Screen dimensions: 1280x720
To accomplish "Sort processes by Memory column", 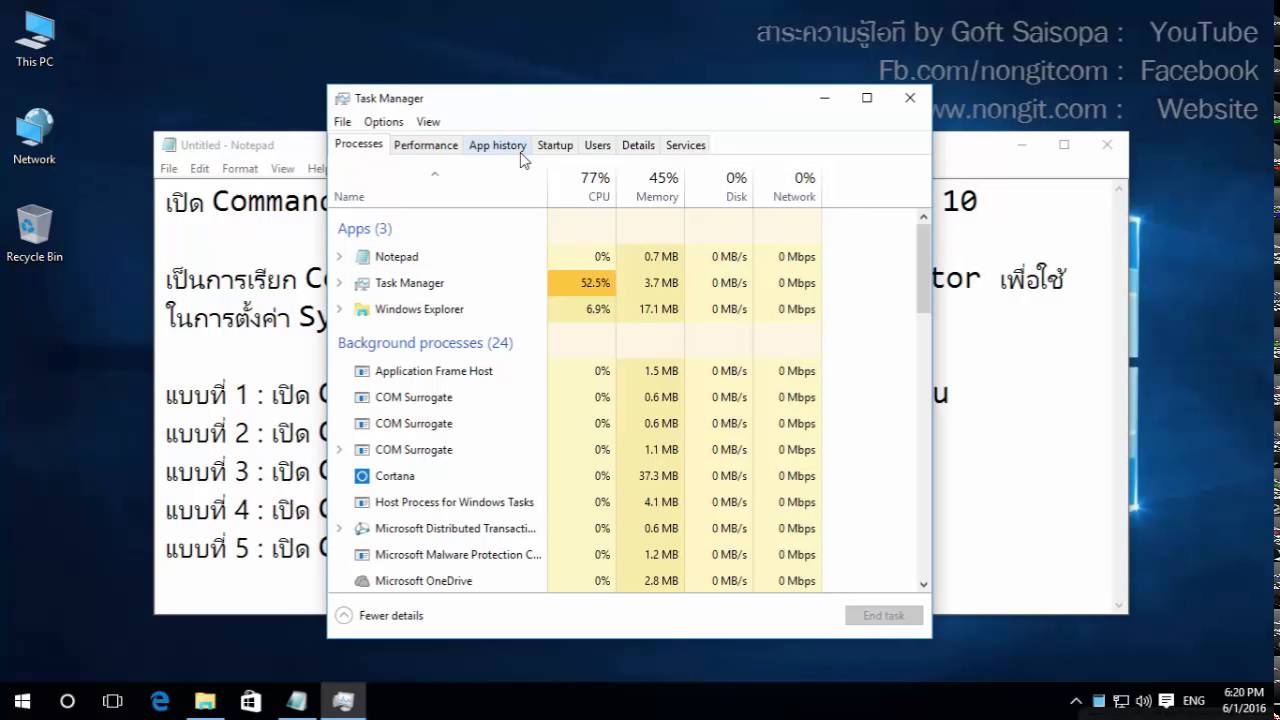I will pos(650,186).
